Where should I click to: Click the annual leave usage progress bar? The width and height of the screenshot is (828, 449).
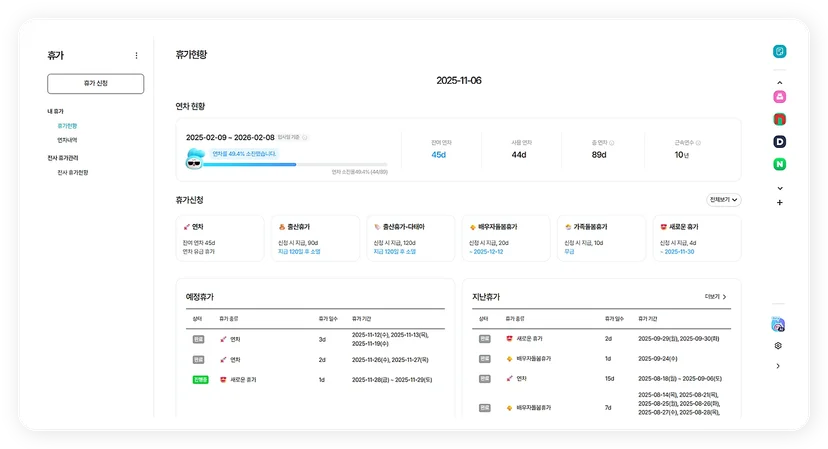[x=296, y=165]
